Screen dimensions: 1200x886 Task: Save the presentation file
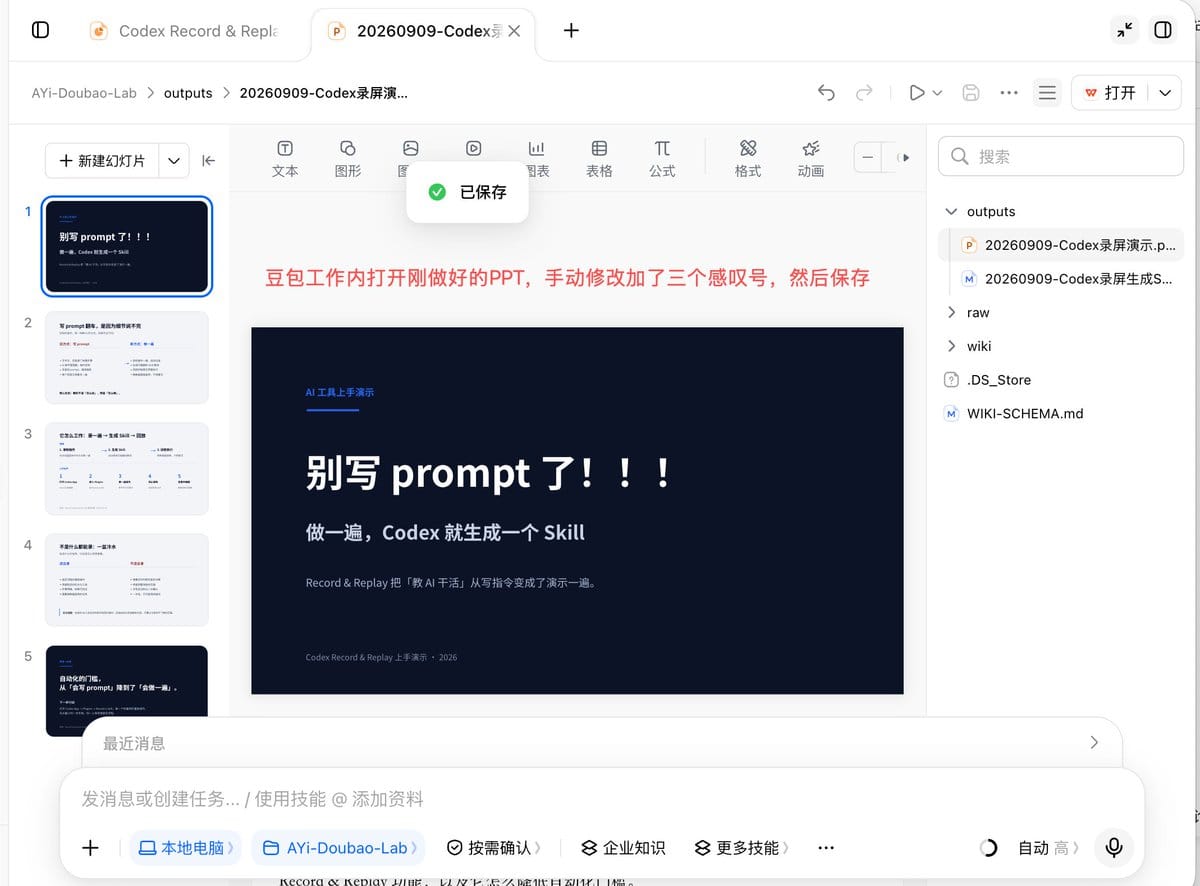(x=970, y=93)
